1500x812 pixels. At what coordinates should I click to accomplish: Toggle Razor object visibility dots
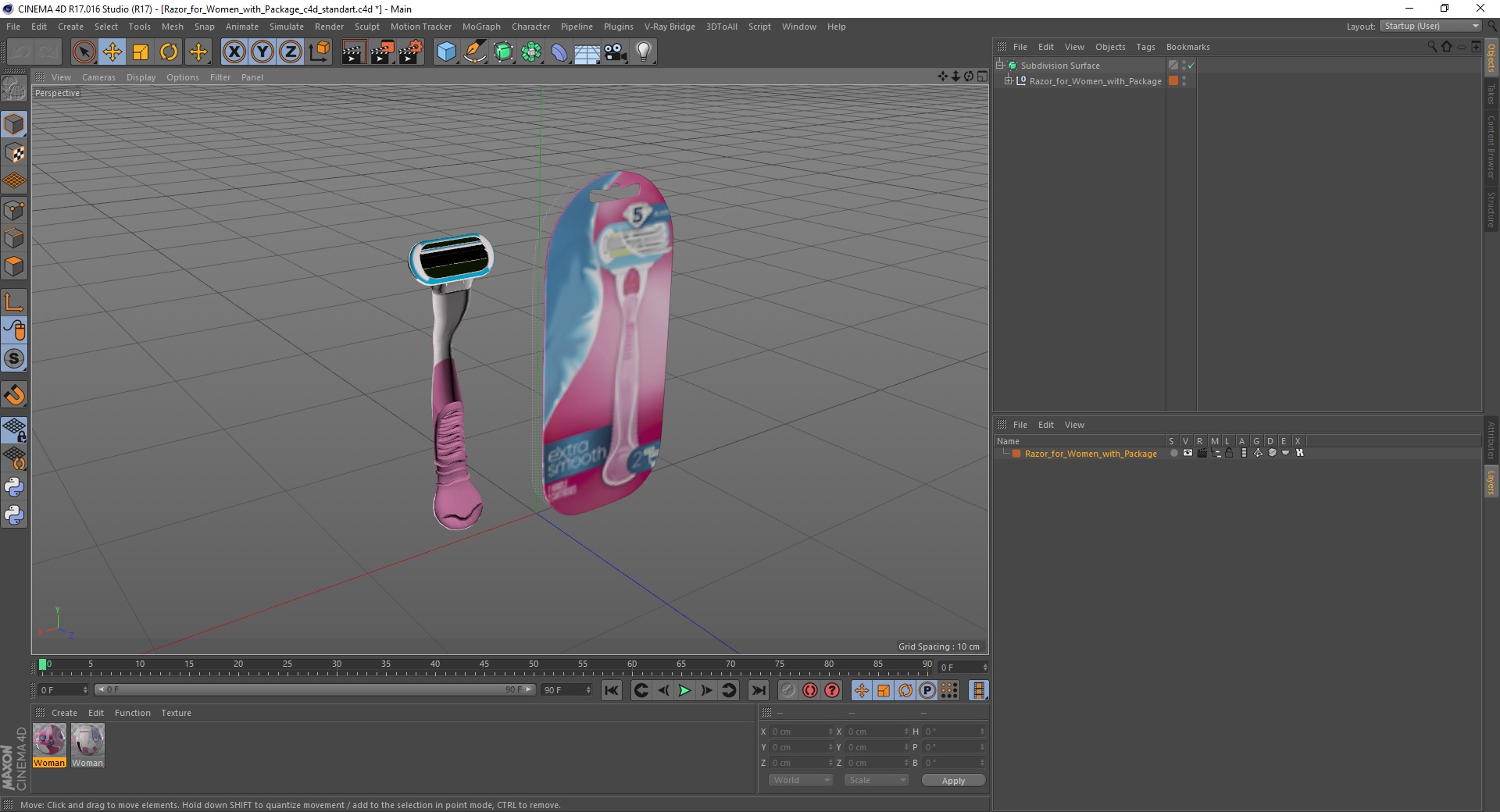pyautogui.click(x=1184, y=81)
